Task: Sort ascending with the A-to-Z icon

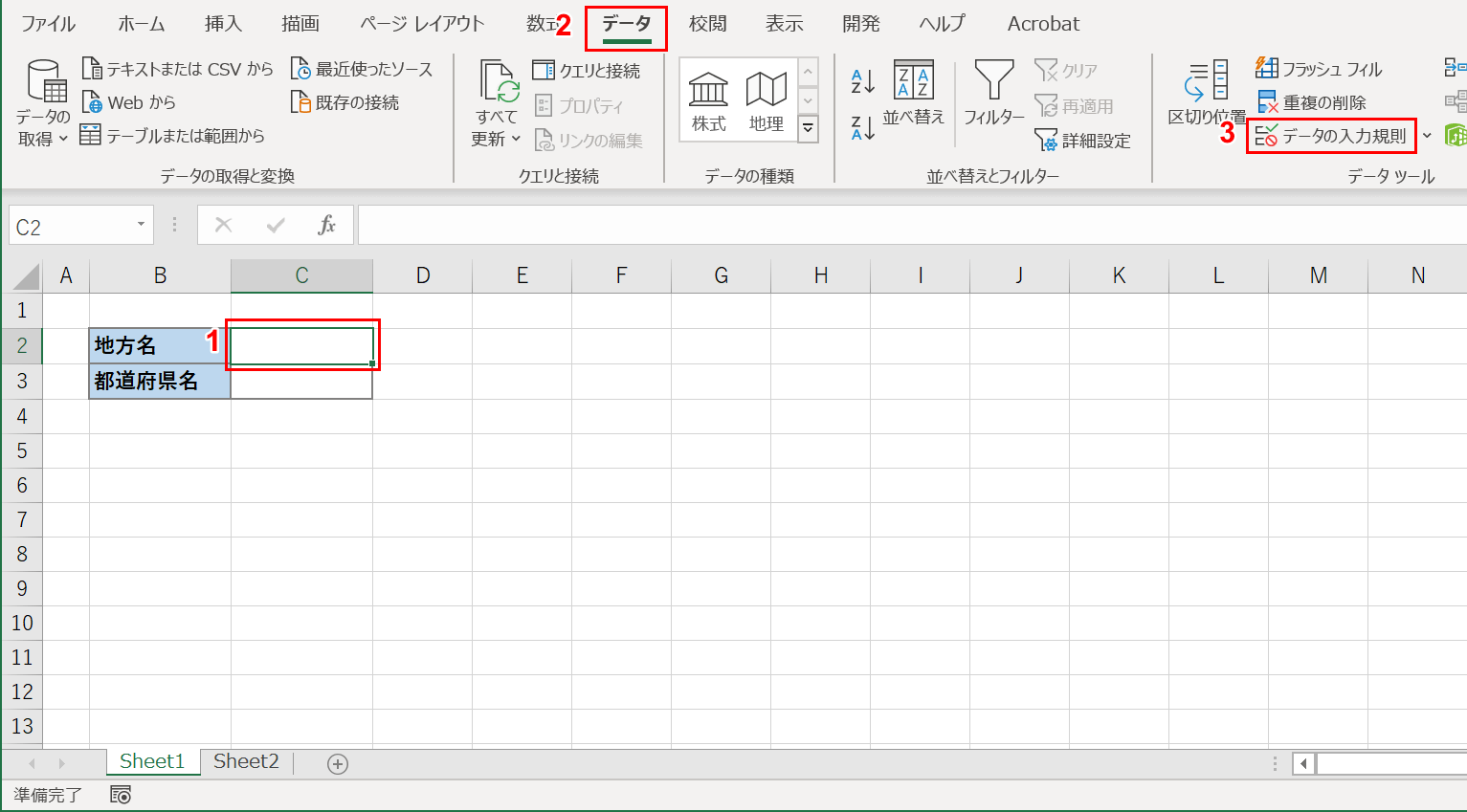Action: (x=862, y=82)
